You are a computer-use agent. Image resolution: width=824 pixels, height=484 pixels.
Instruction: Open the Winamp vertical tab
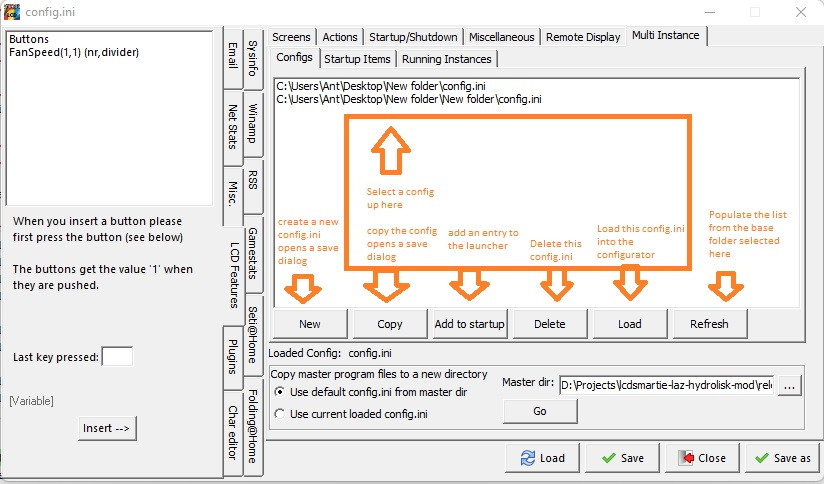click(x=253, y=123)
